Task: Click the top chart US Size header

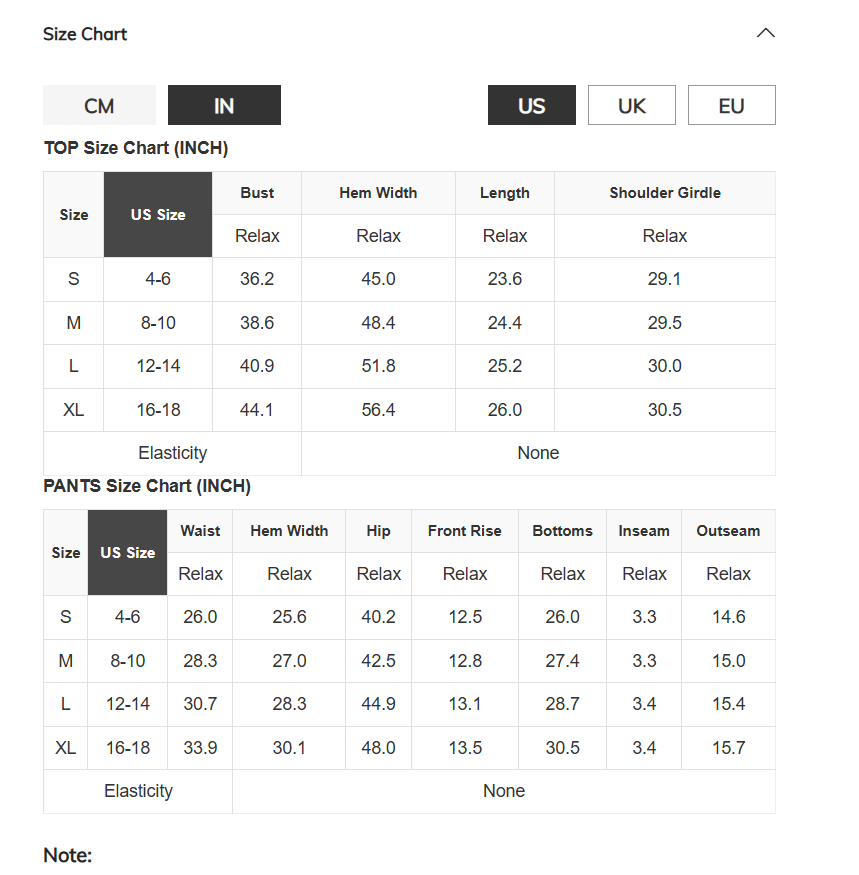Action: (x=158, y=214)
